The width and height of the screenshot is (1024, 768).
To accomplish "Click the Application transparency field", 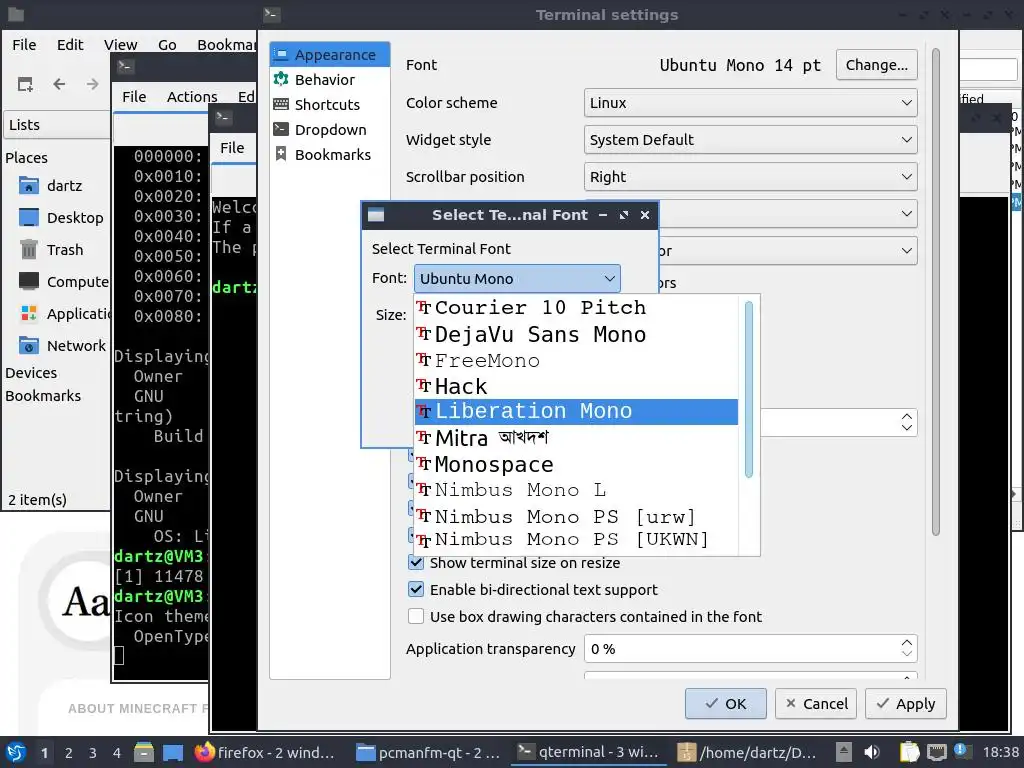I will 750,648.
